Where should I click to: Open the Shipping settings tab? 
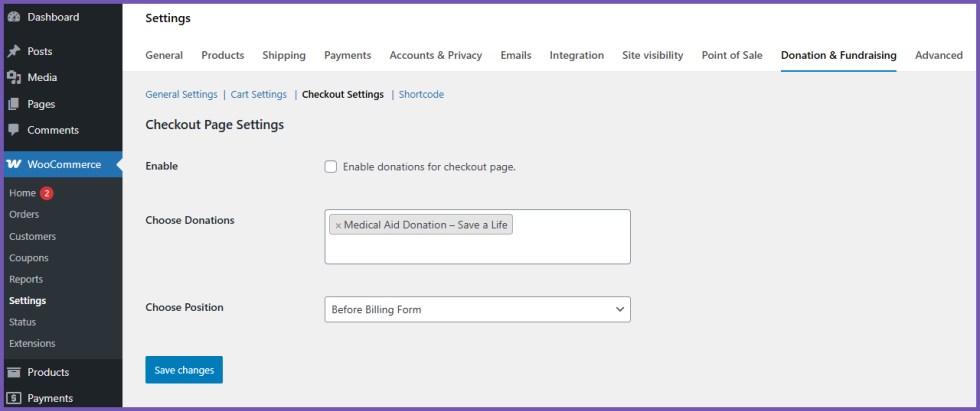click(284, 55)
